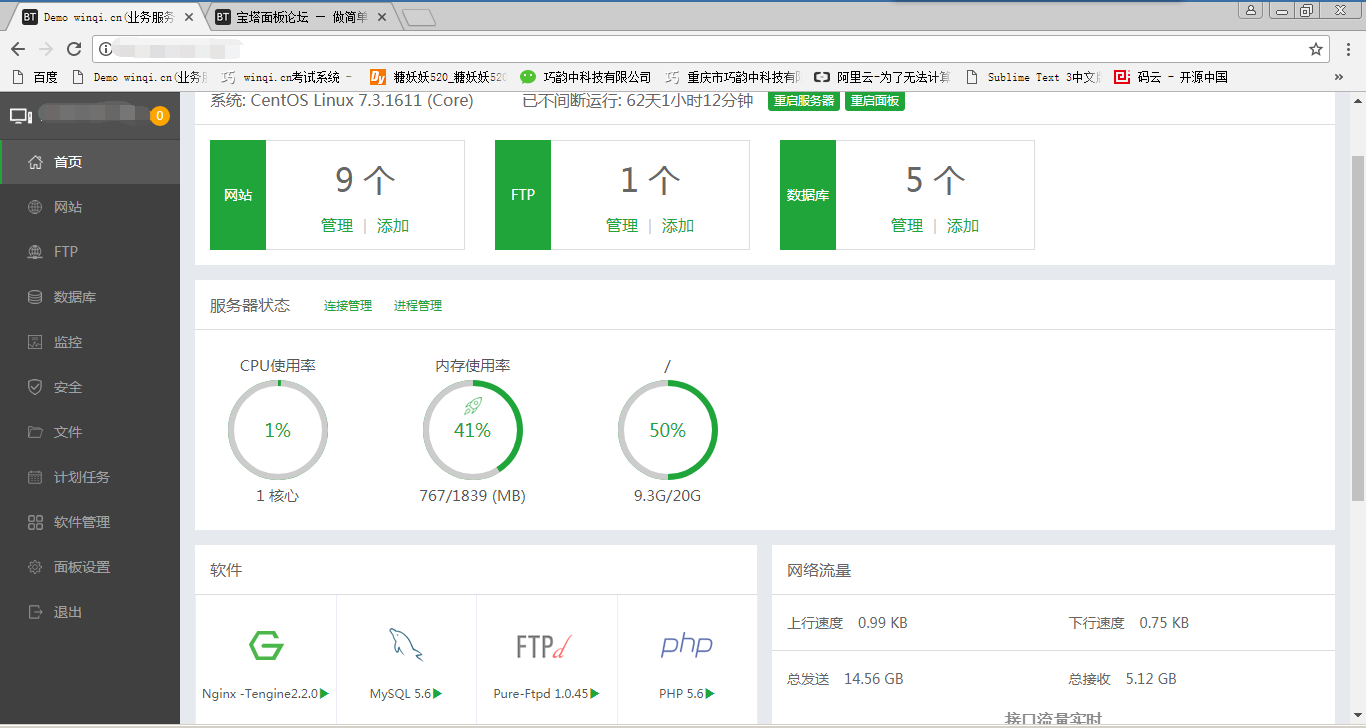Open a new browser tab
Image resolution: width=1366 pixels, height=728 pixels.
420,17
